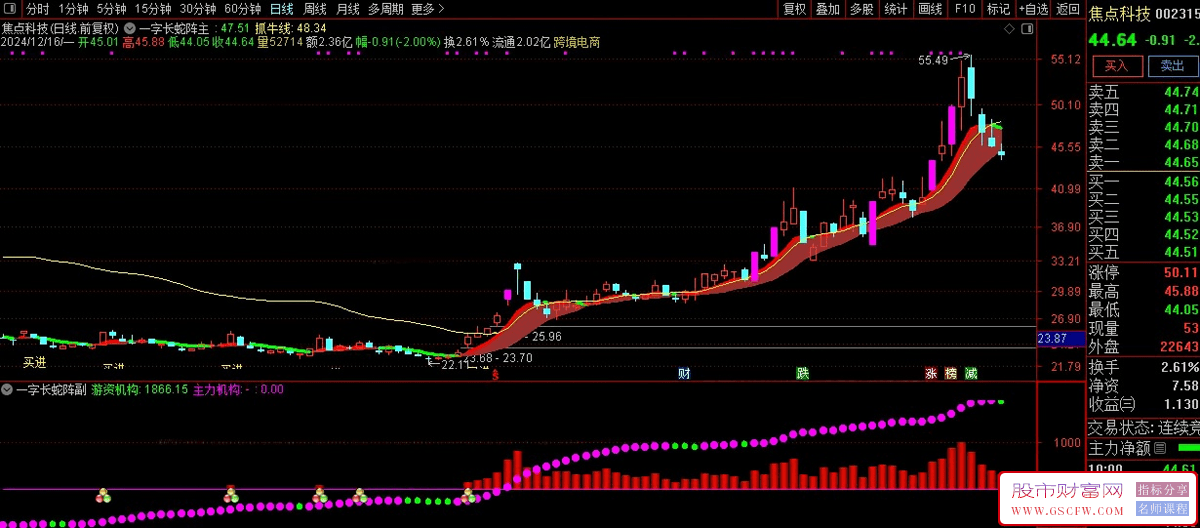Click the 名师课程 button

[1160, 509]
